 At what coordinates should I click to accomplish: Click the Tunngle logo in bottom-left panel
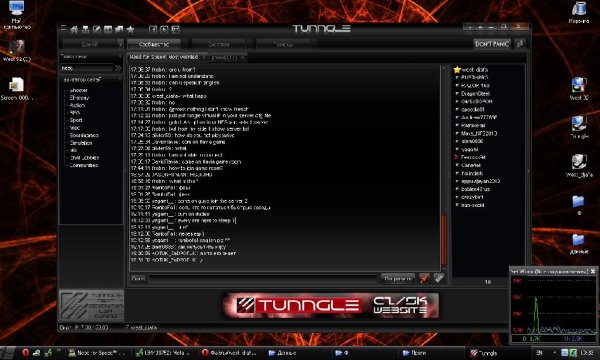click(91, 305)
